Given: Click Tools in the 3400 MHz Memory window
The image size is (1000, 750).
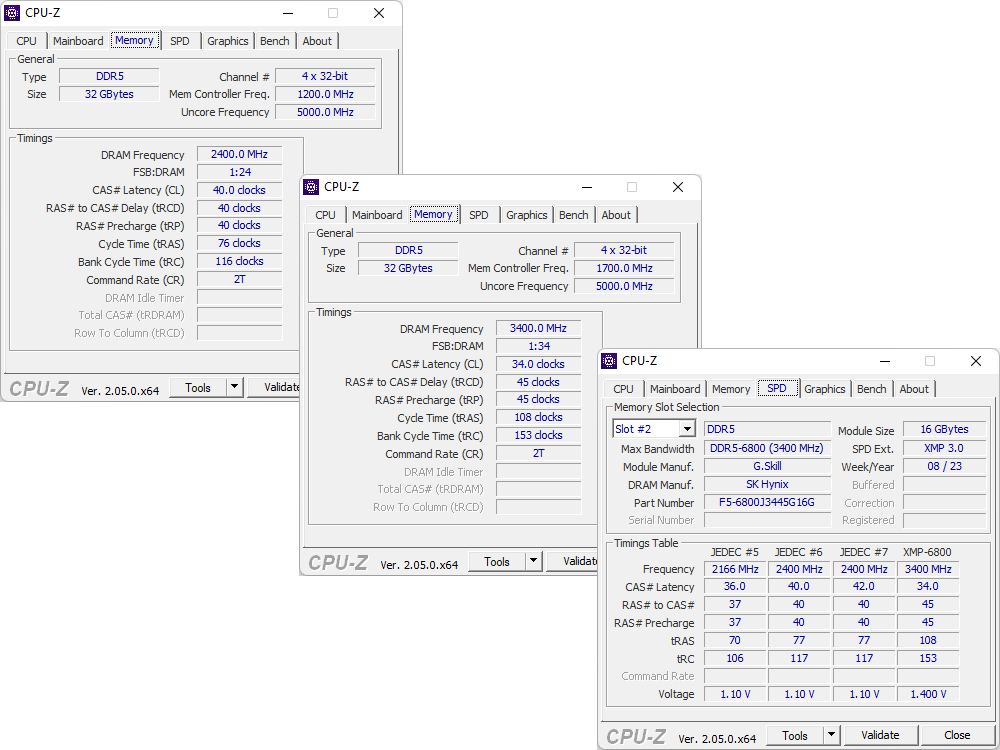Looking at the screenshot, I should (497, 561).
